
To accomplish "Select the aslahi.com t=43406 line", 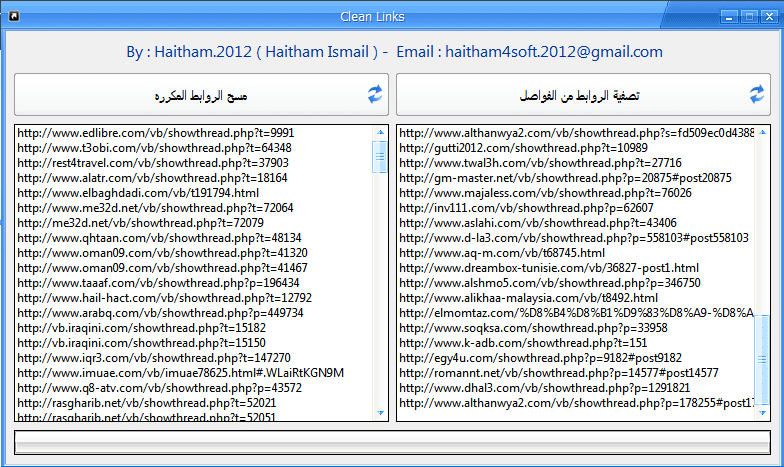I will pos(538,223).
